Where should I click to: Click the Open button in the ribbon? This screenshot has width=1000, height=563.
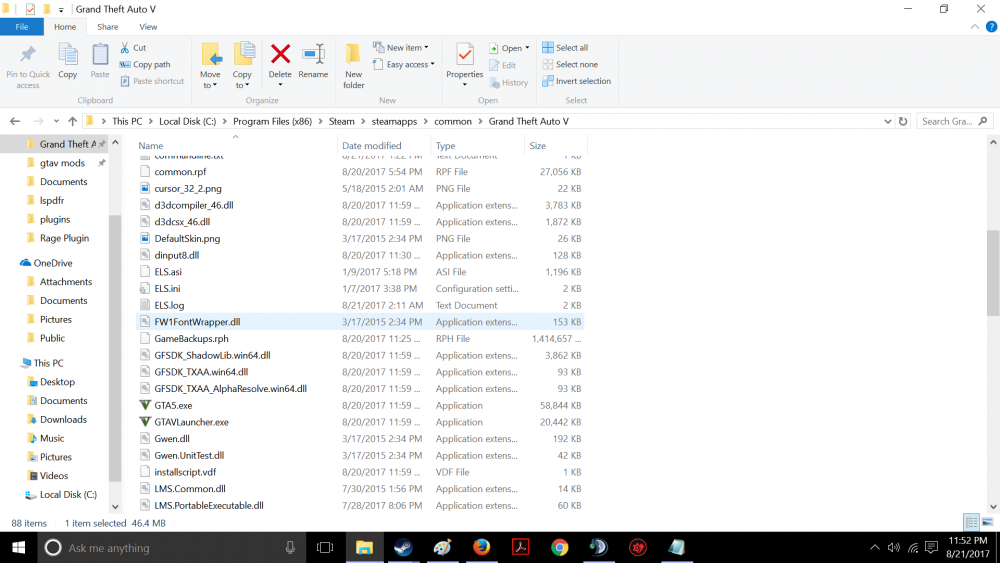(x=510, y=48)
